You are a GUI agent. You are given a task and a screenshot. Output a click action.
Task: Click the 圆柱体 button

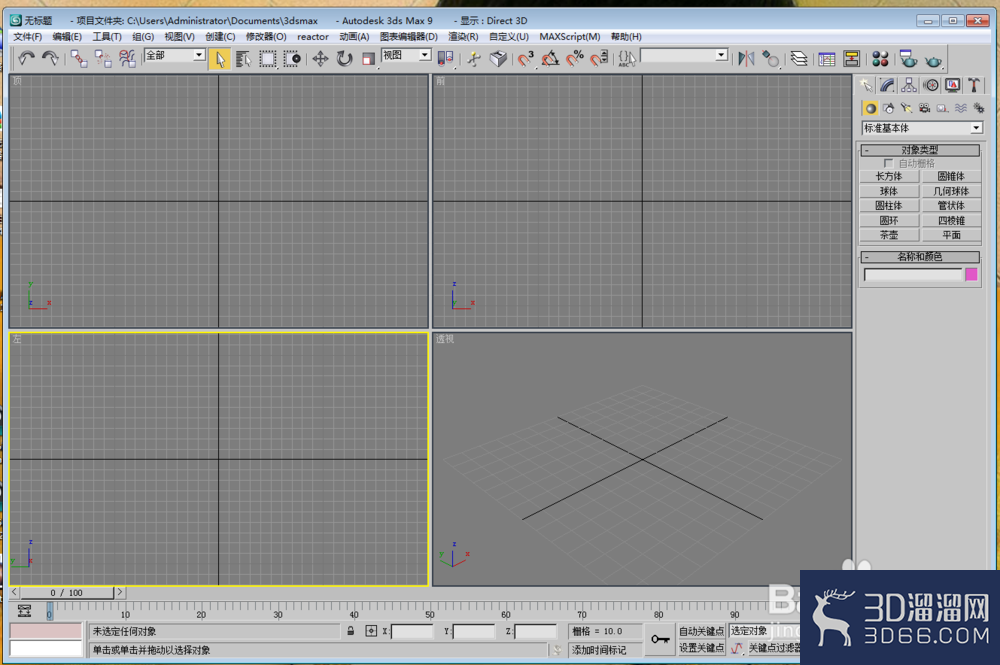889,206
